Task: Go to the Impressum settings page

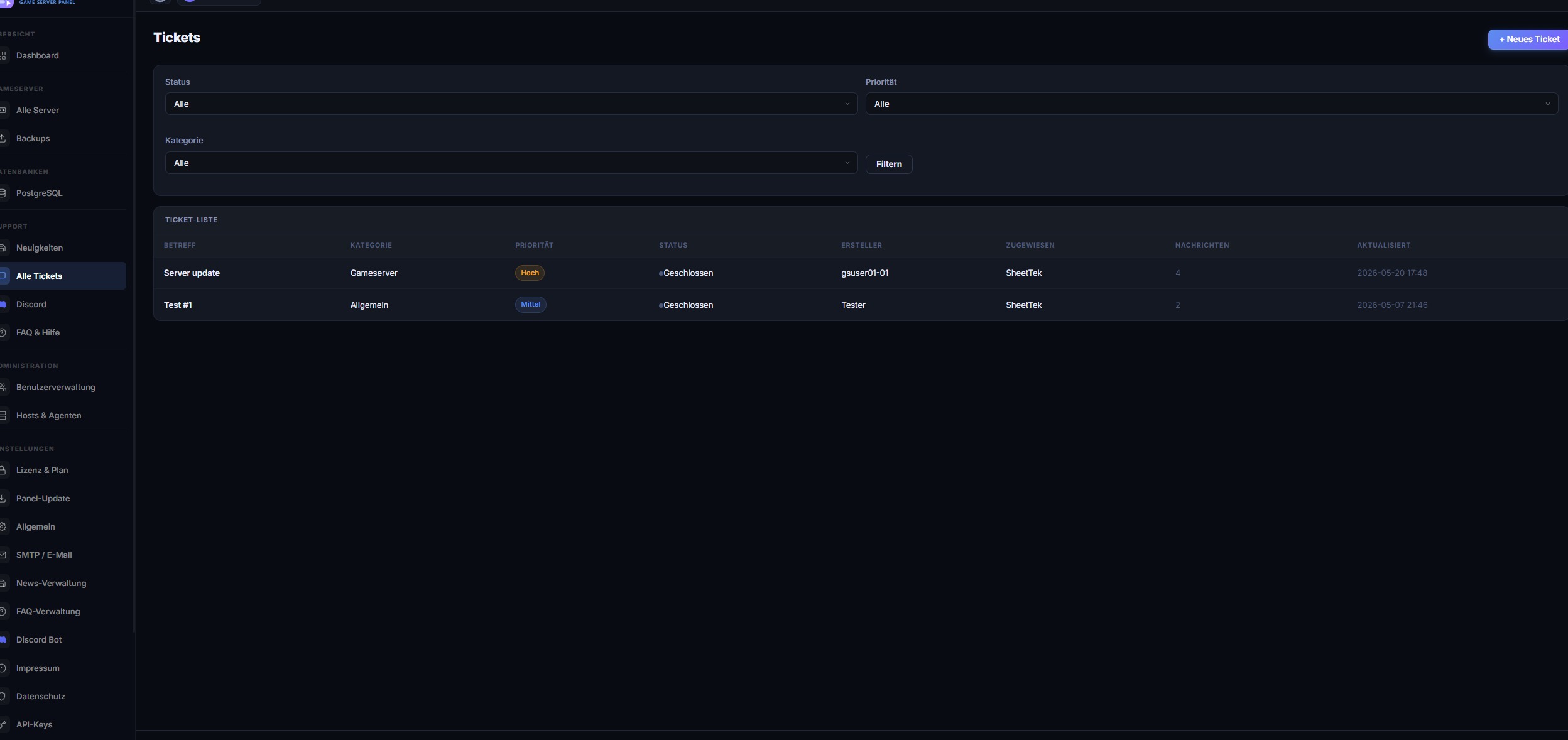Action: pos(38,668)
